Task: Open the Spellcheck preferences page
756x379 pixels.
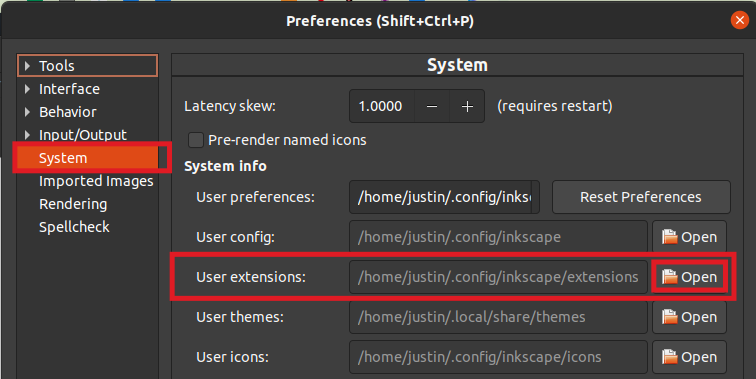Action: pyautogui.click(x=74, y=227)
